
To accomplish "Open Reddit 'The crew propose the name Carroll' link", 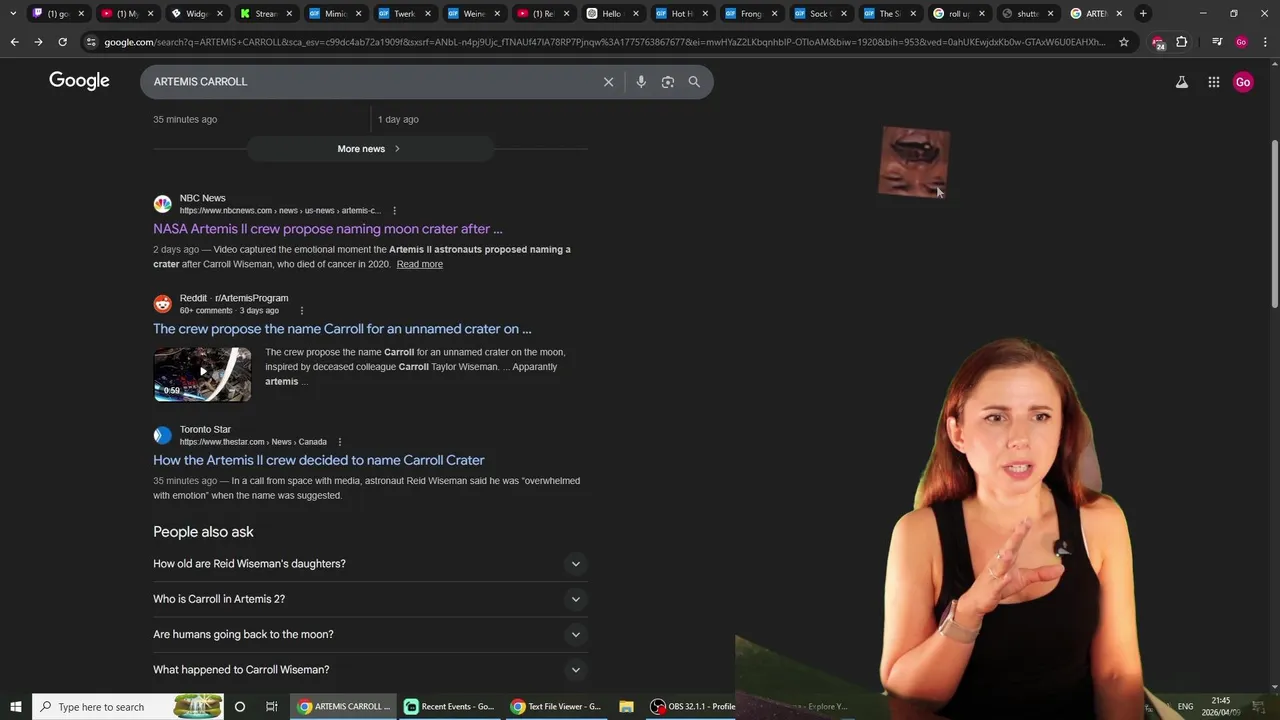I will 342,329.
